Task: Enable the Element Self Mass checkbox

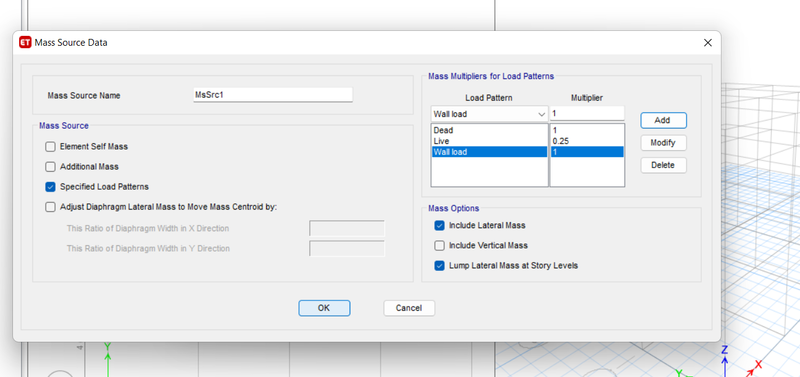Action: pyautogui.click(x=50, y=147)
